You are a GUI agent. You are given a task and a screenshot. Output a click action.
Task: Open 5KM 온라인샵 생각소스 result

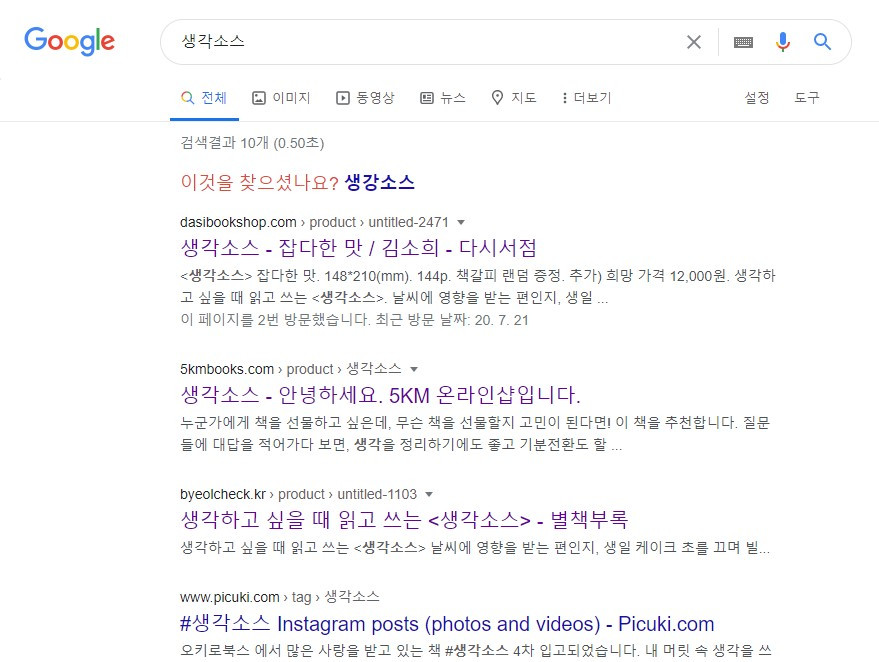(381, 395)
